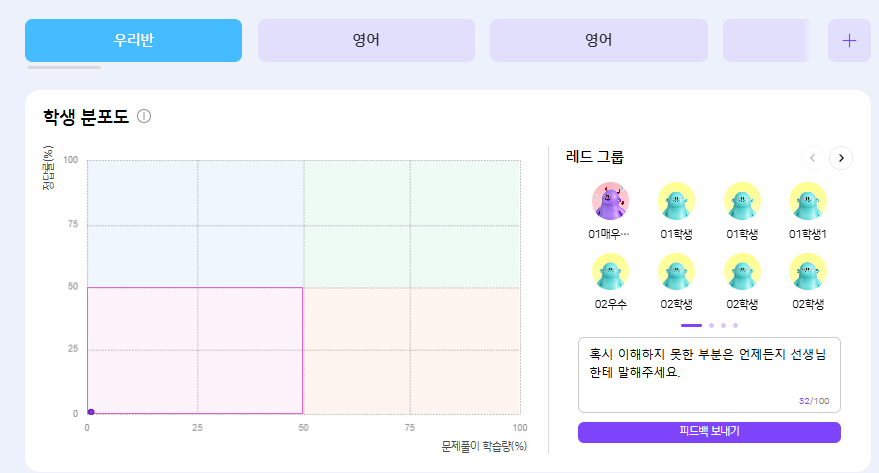Select the 01학생1 student avatar

coord(808,201)
